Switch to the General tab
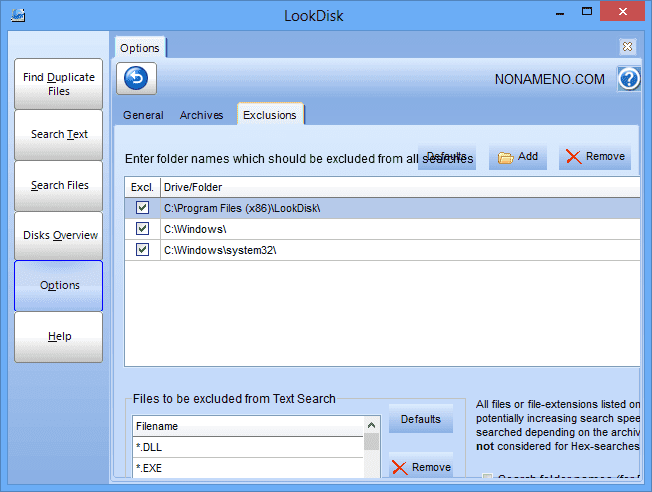 143,115
